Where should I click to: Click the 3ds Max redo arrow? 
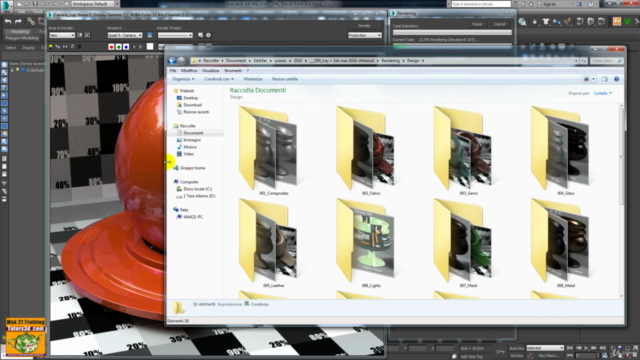coord(18,21)
